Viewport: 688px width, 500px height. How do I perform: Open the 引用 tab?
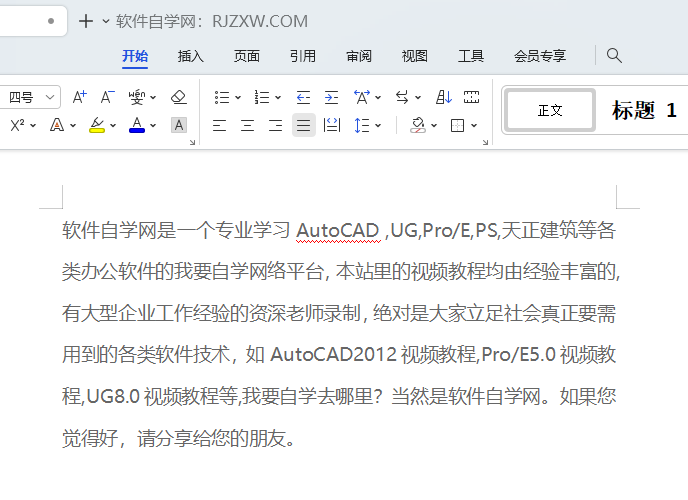click(303, 56)
